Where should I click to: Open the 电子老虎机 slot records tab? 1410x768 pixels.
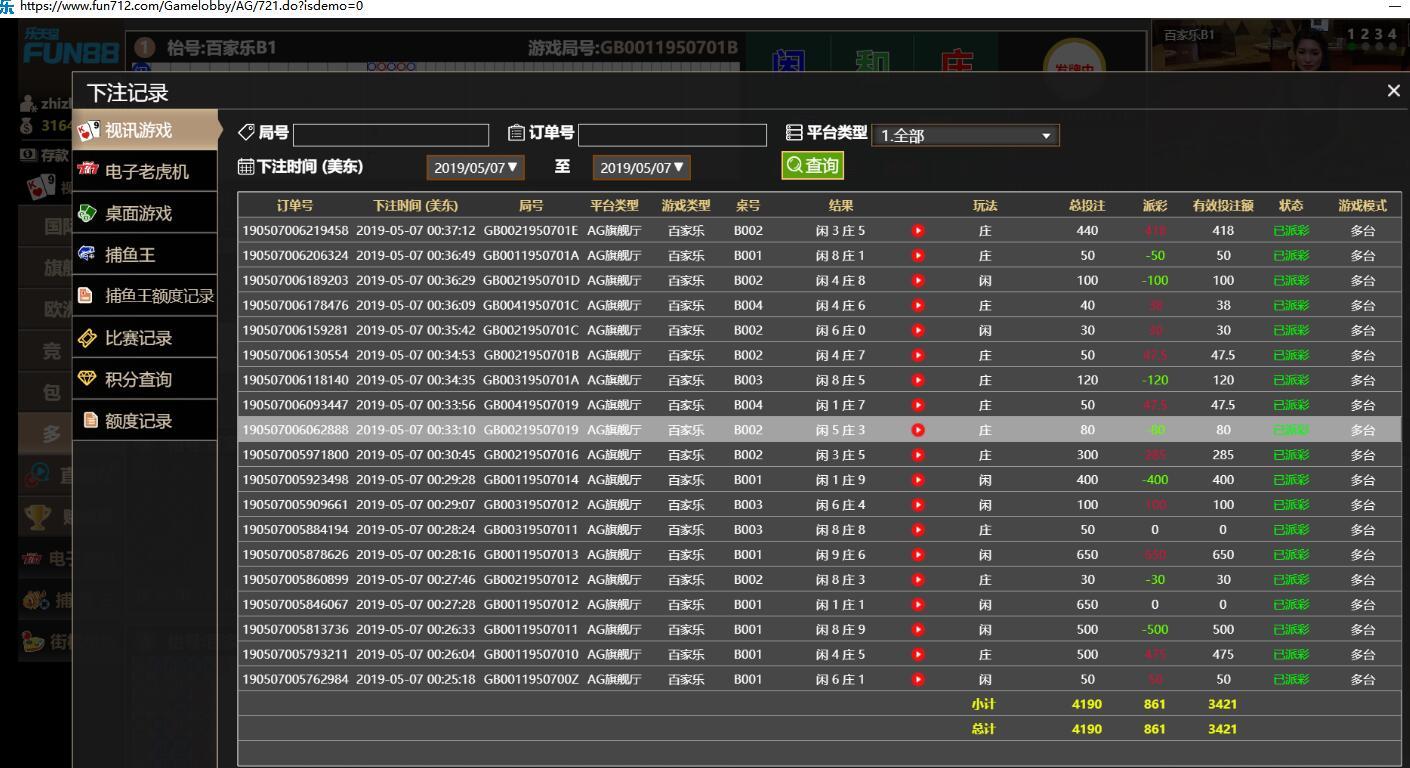point(145,171)
